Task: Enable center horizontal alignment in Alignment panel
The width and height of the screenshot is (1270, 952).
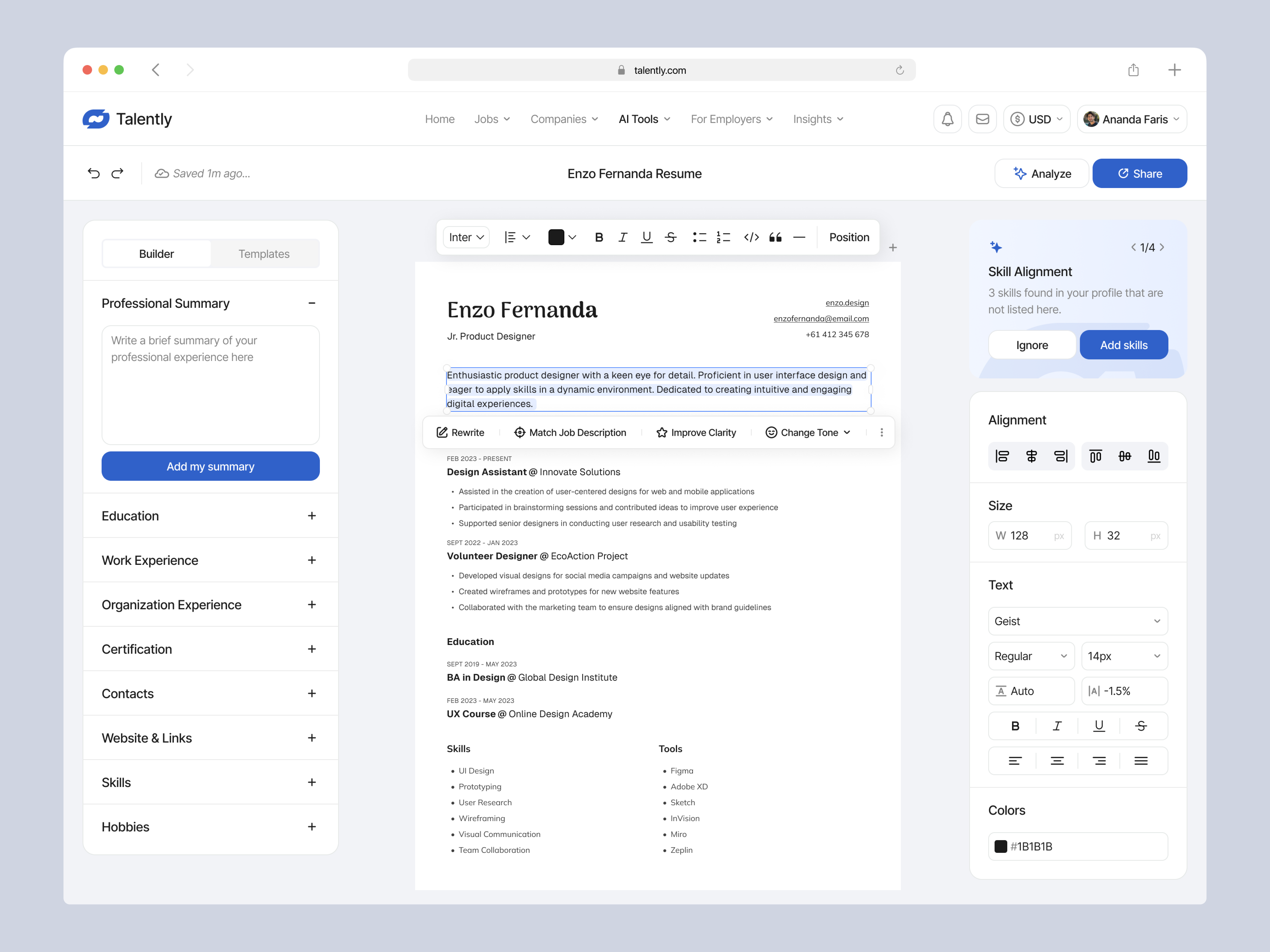Action: (1031, 456)
